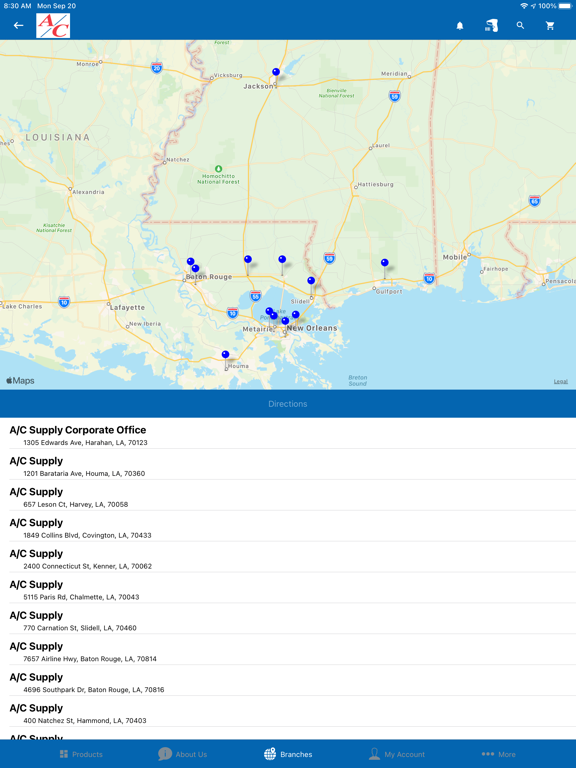Click the Interstate 65 shield on the map
The height and width of the screenshot is (768, 576).
[x=534, y=201]
